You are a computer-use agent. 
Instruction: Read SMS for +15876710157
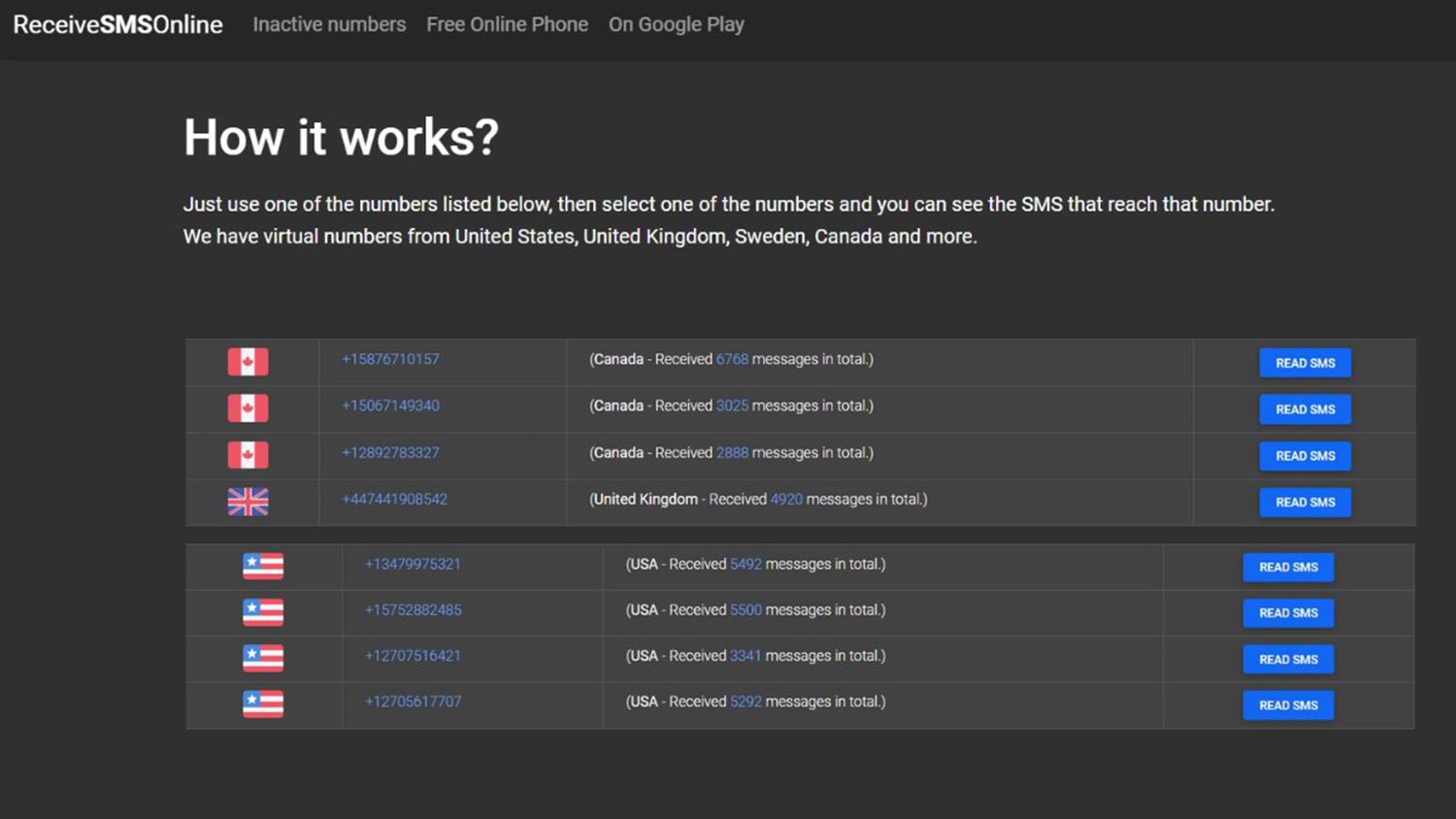(1305, 363)
